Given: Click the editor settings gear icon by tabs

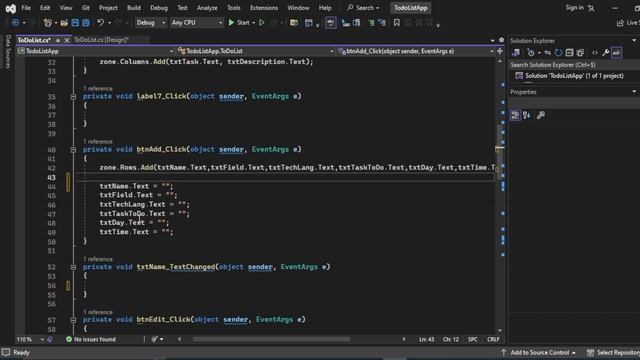Looking at the screenshot, I should pyautogui.click(x=502, y=40).
